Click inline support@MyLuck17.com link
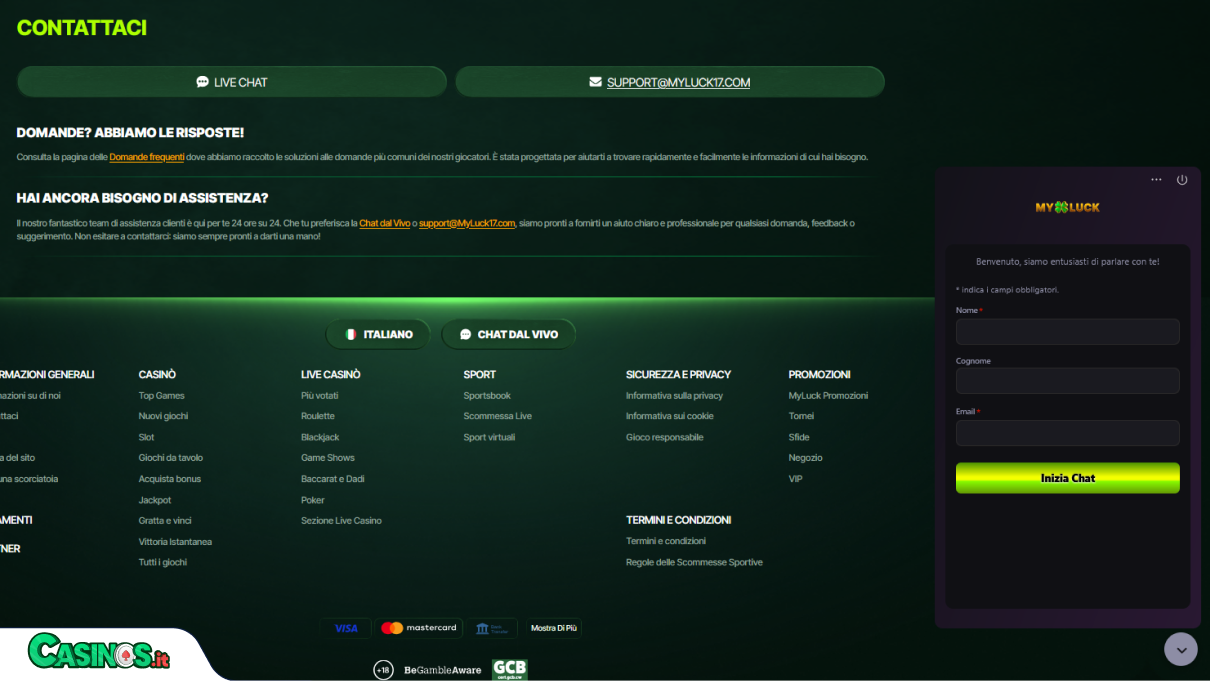1210x681 pixels. pyautogui.click(x=467, y=223)
